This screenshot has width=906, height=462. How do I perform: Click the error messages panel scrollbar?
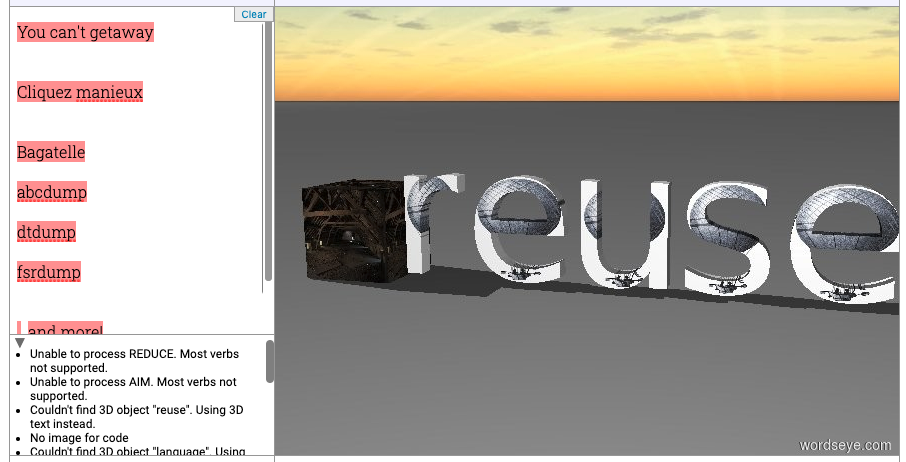tap(270, 361)
